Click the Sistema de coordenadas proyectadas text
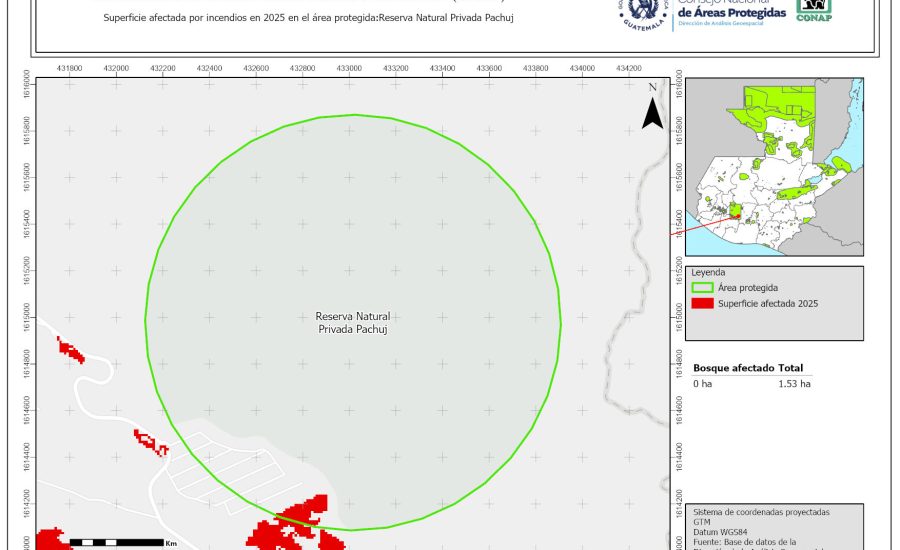This screenshot has width=900, height=550. click(761, 511)
